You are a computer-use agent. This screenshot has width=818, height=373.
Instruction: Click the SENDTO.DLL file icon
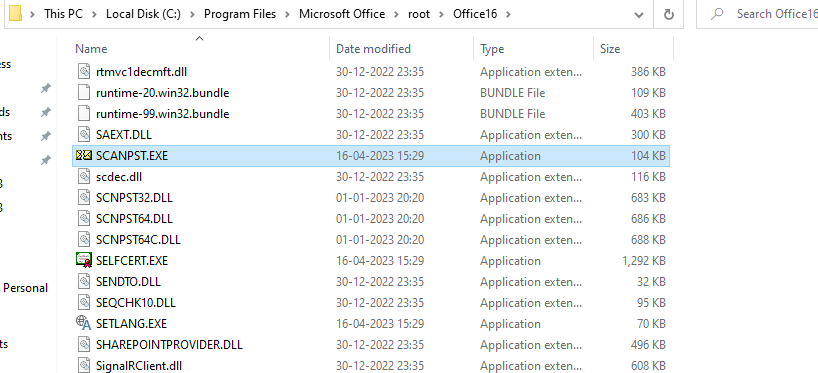(x=84, y=282)
